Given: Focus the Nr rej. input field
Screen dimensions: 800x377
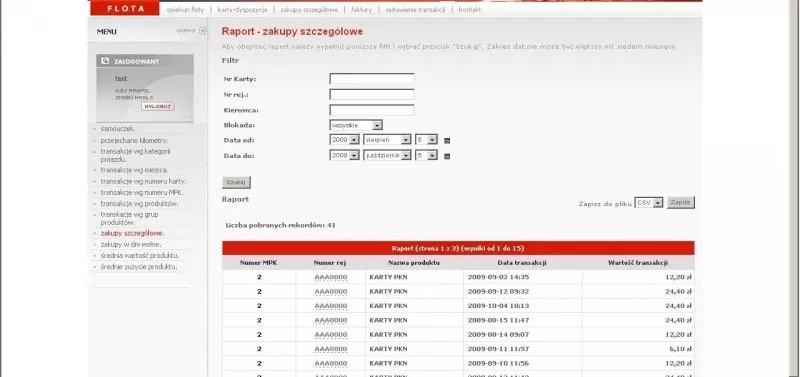Looking at the screenshot, I should (371, 94).
